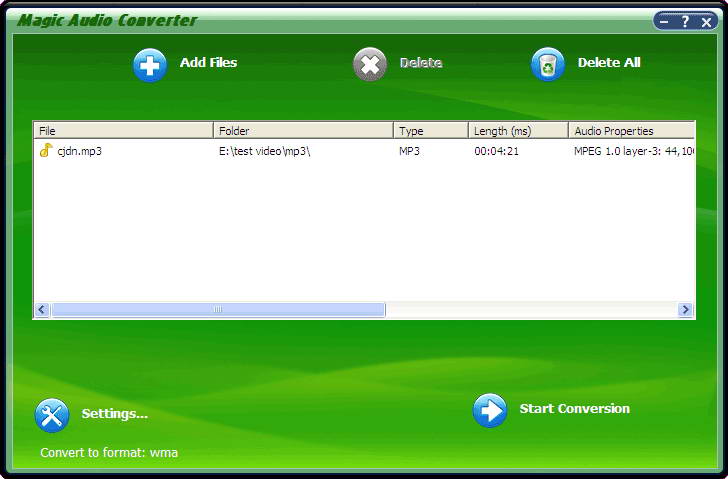Sort by the Type column header

tap(431, 131)
